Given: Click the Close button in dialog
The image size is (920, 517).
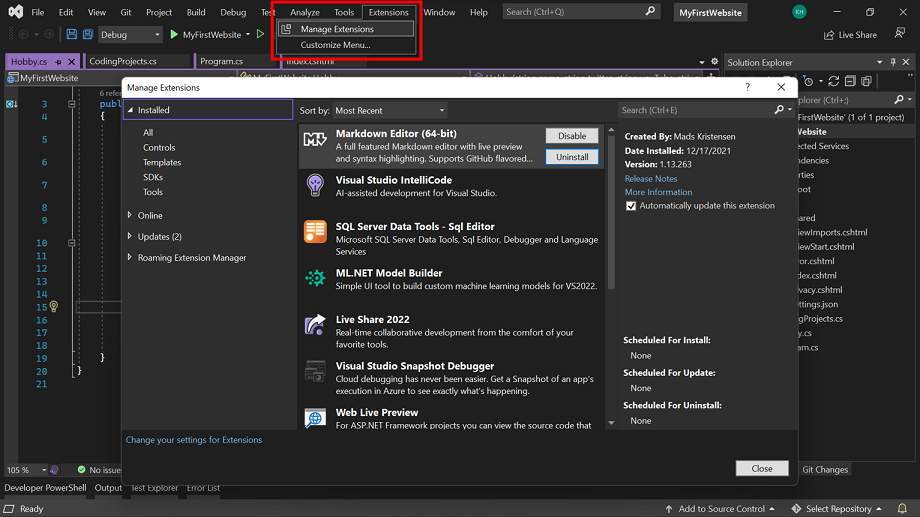Looking at the screenshot, I should pos(762,468).
